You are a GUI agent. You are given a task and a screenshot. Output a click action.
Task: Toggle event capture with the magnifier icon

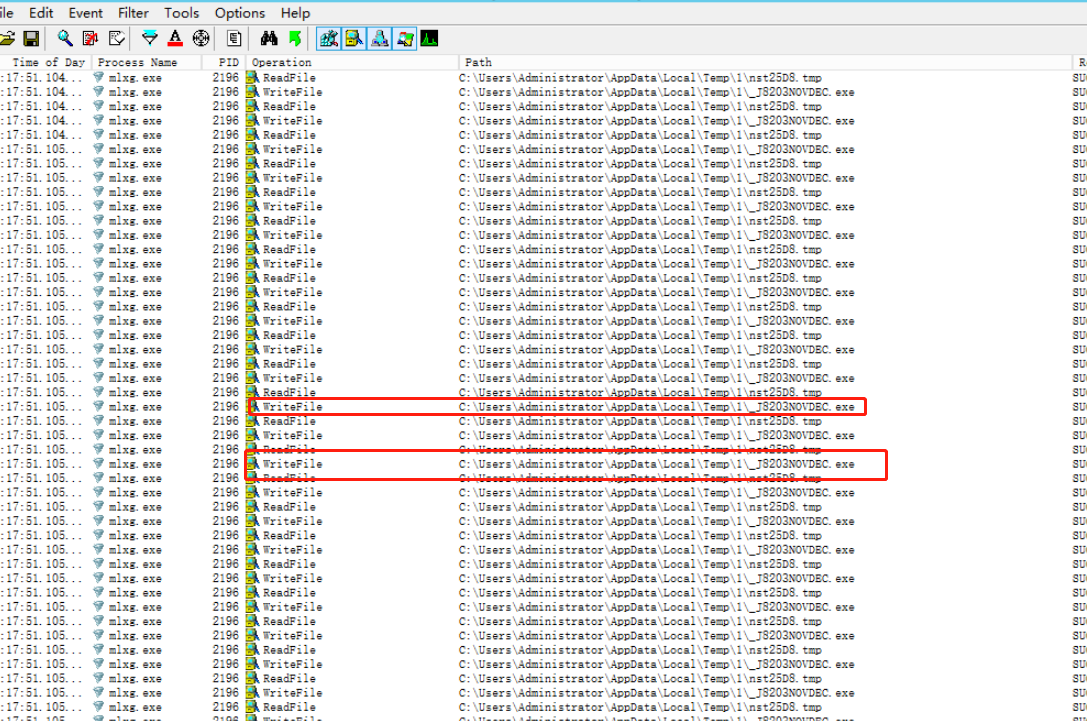(x=65, y=39)
